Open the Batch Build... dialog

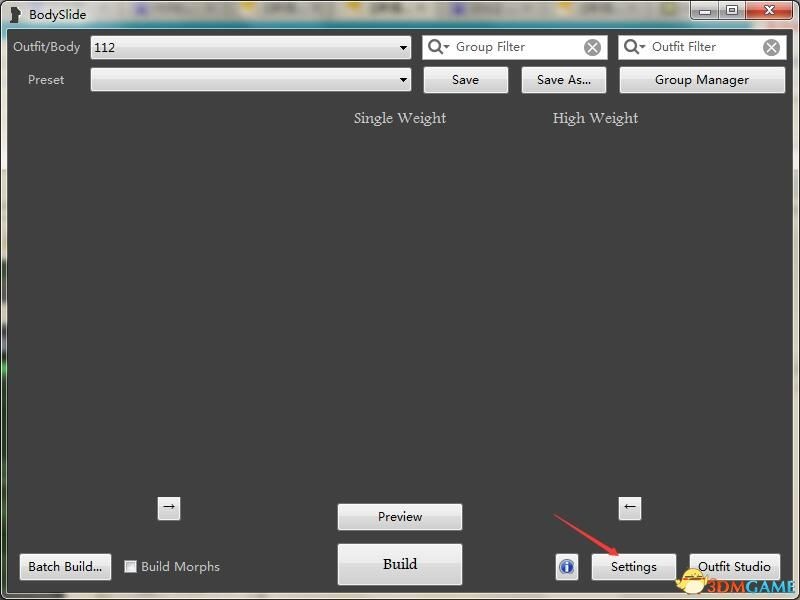[x=65, y=567]
